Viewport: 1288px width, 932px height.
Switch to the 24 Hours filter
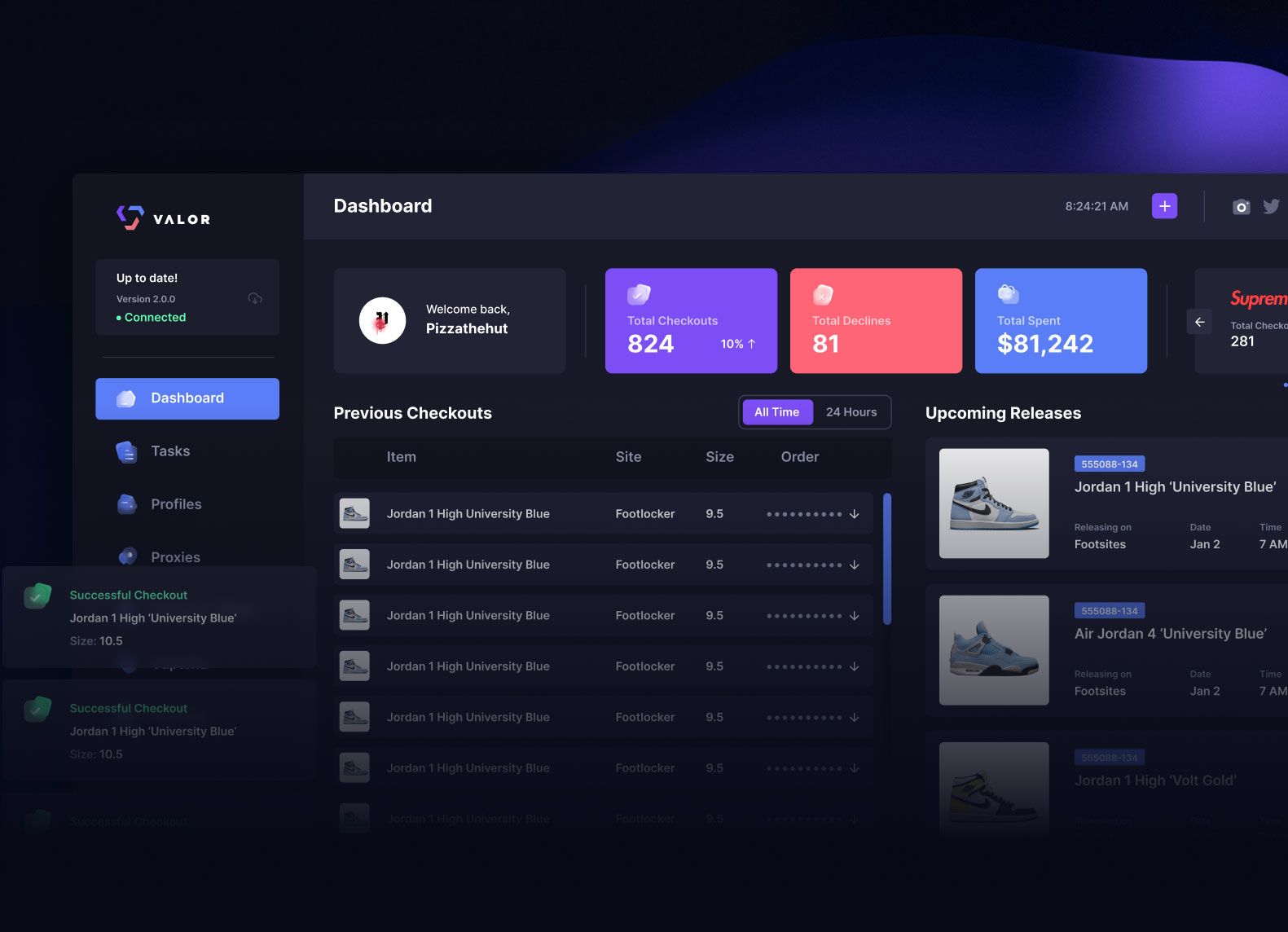(x=851, y=412)
